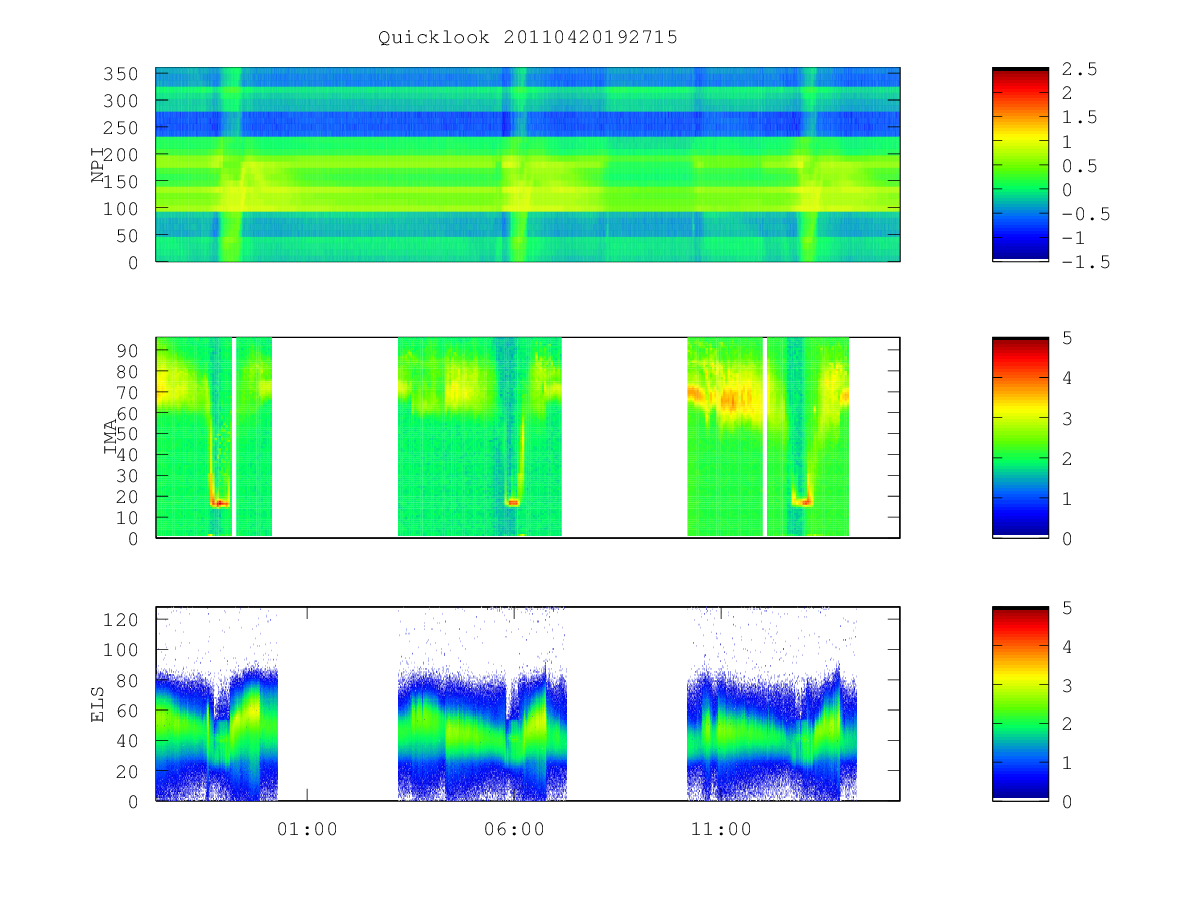This screenshot has width=1200, height=900.
Task: Click the 1.5 label on NPI colorbar
Action: 1079,117
